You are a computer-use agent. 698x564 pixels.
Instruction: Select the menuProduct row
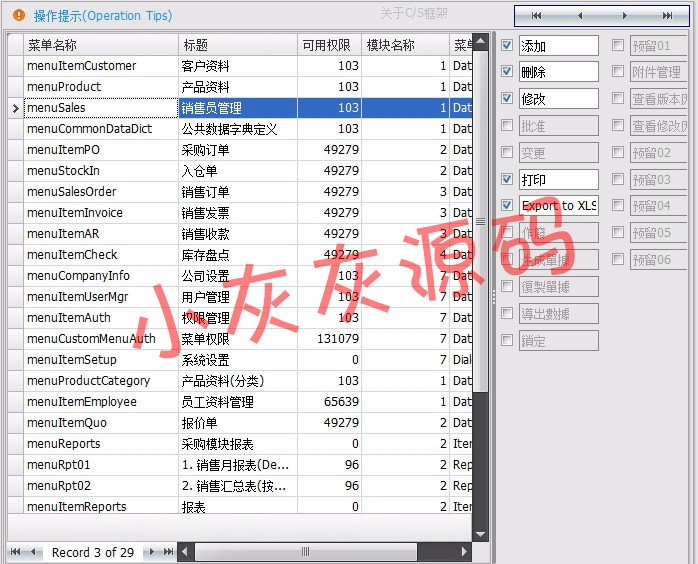240,87
